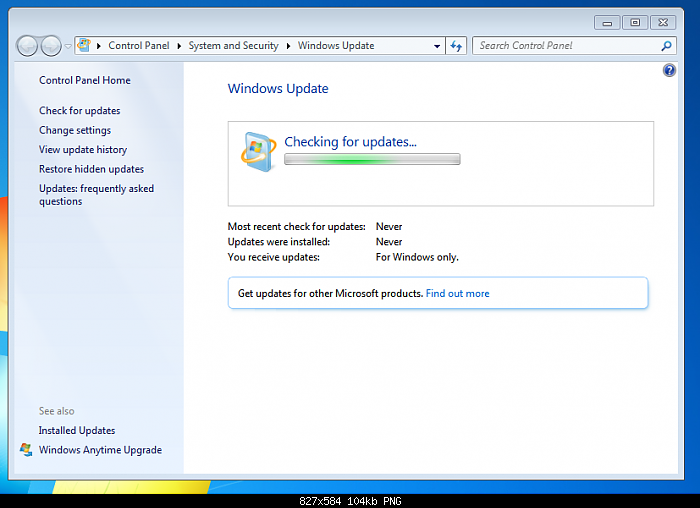Expand the arrow after Control Panel breadcrumb

tap(179, 46)
